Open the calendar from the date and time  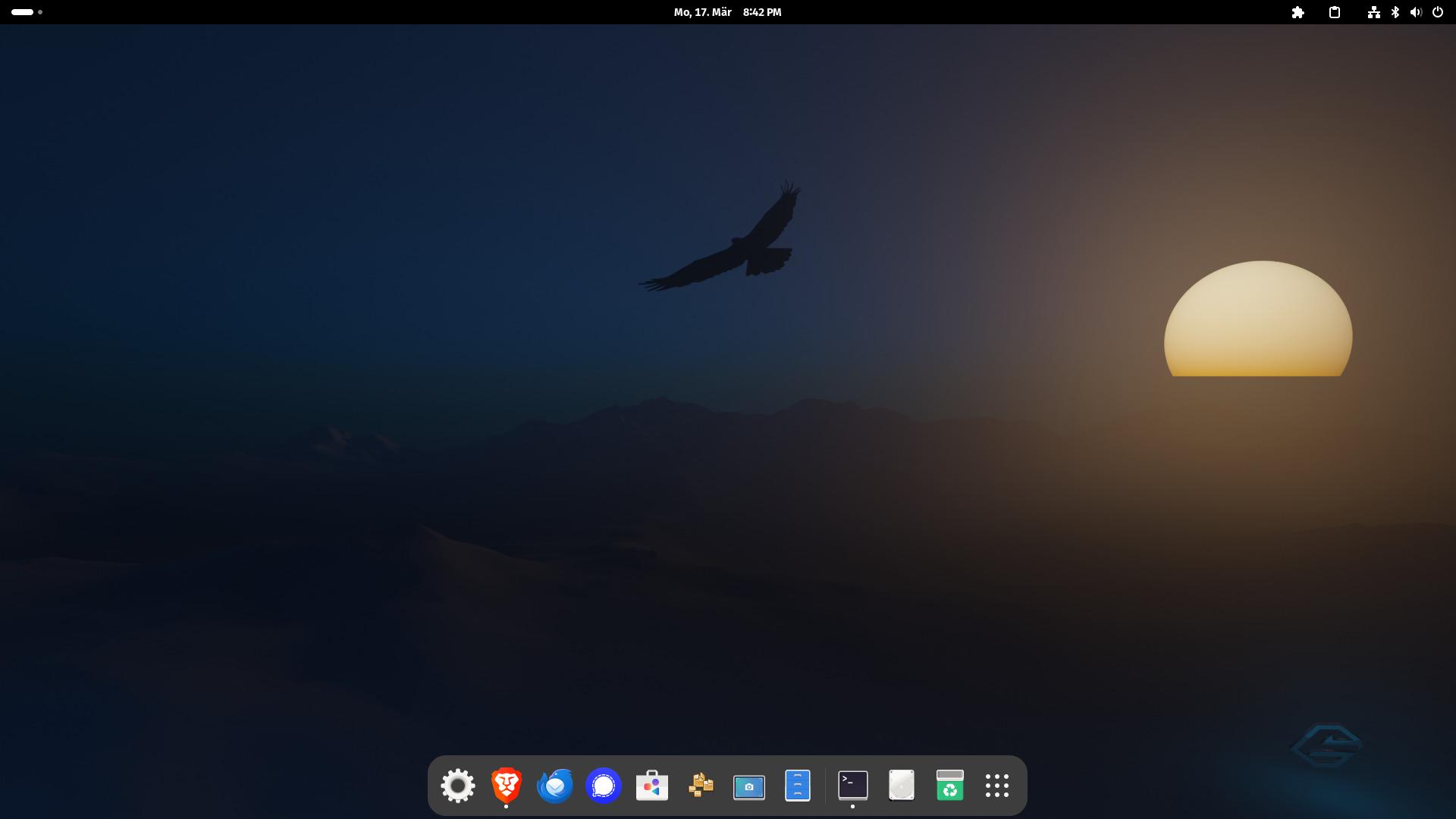point(727,12)
